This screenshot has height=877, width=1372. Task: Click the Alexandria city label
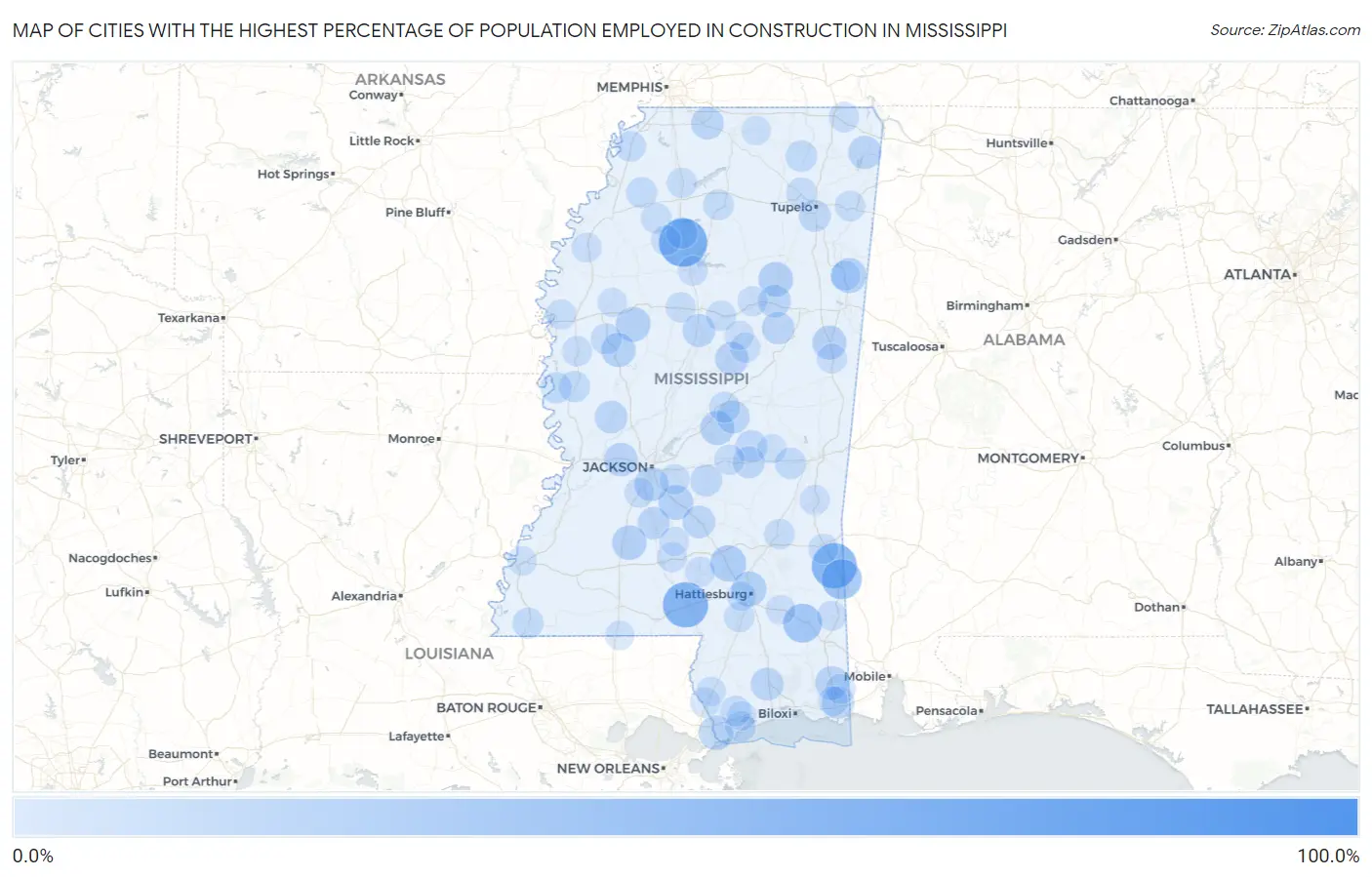(364, 596)
